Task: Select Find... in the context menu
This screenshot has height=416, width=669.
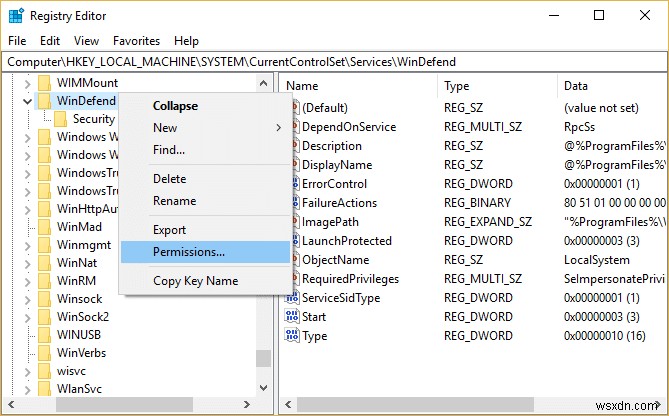Action: [x=205, y=150]
